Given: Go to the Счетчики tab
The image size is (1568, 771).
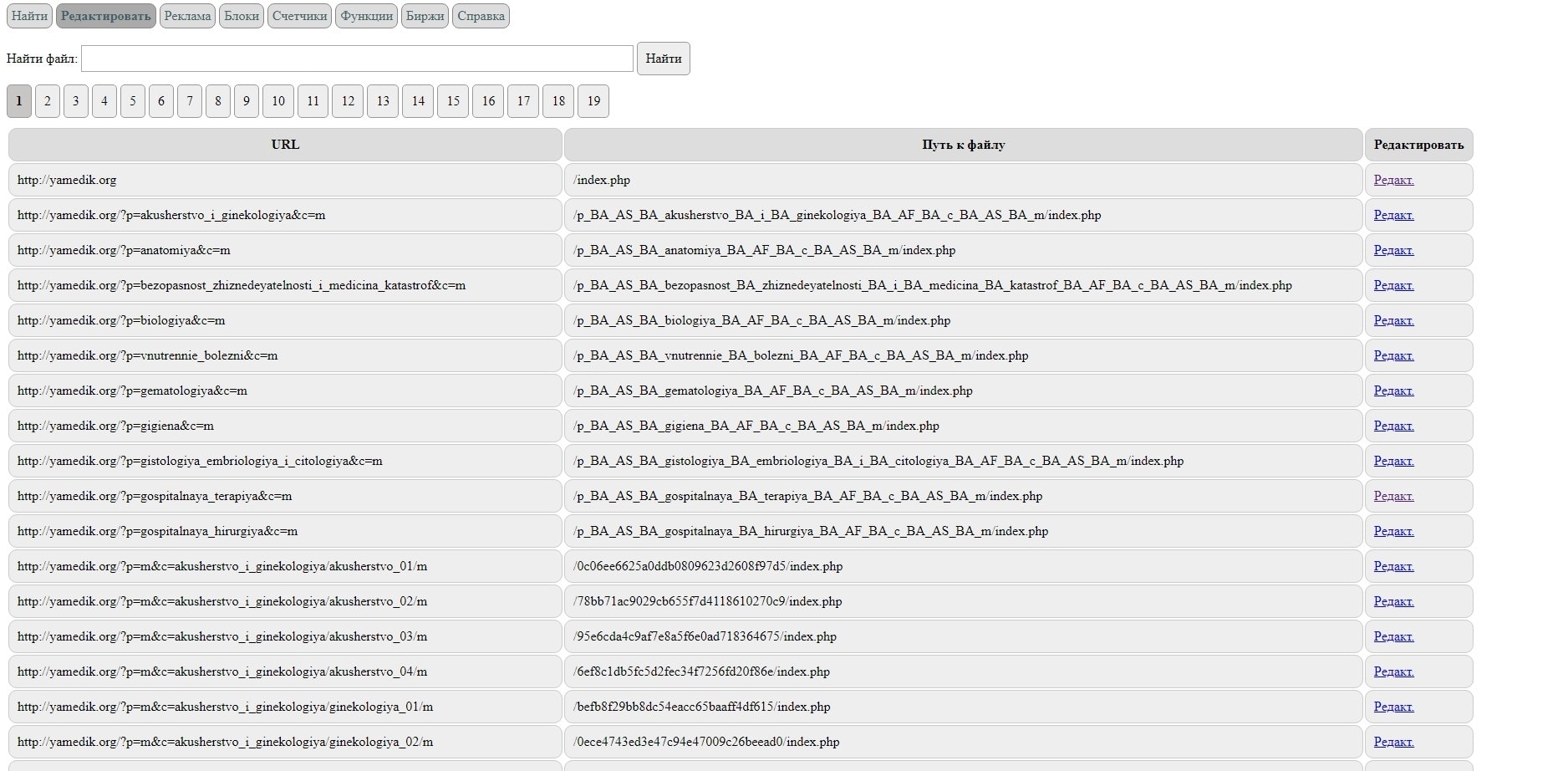Looking at the screenshot, I should [x=299, y=16].
